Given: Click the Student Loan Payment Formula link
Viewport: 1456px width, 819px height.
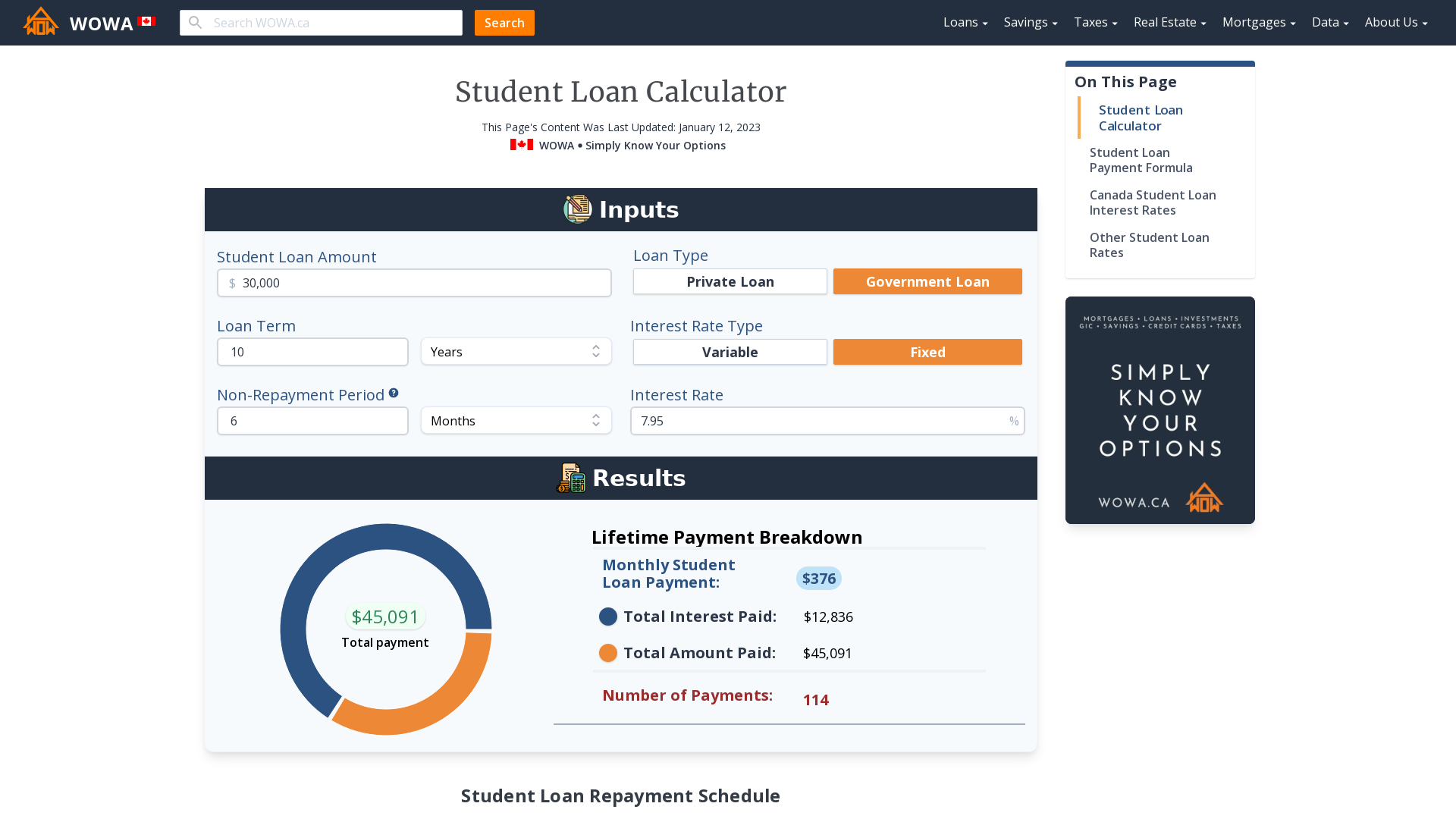Looking at the screenshot, I should pos(1141,159).
